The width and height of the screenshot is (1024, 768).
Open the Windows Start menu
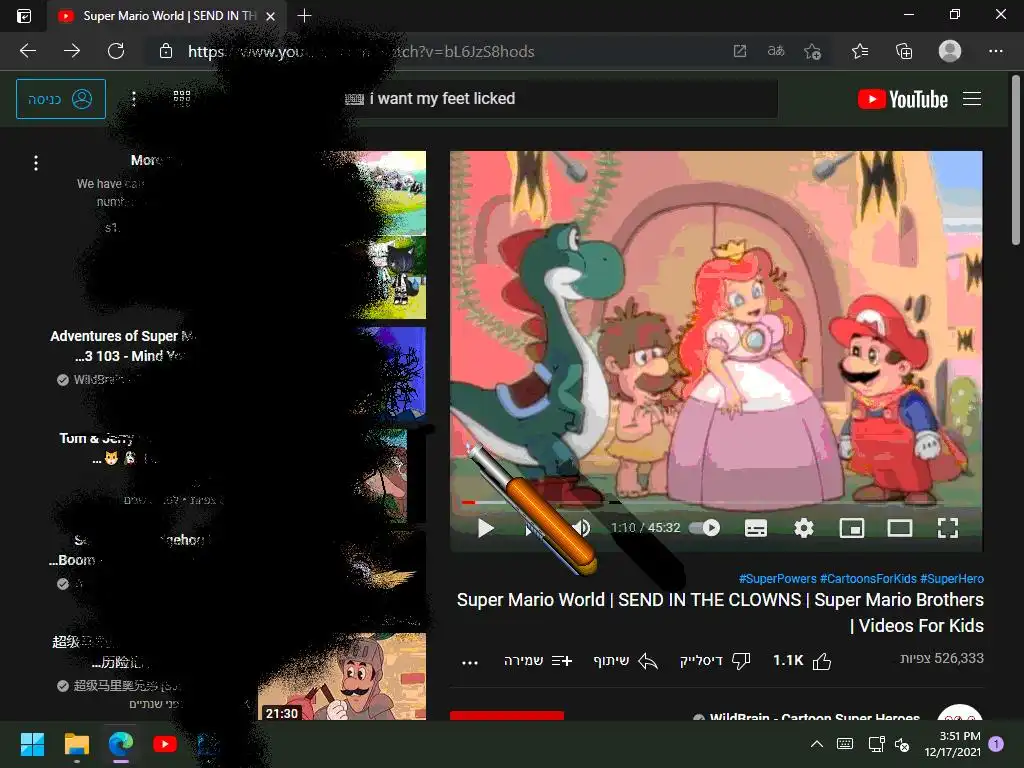32,744
